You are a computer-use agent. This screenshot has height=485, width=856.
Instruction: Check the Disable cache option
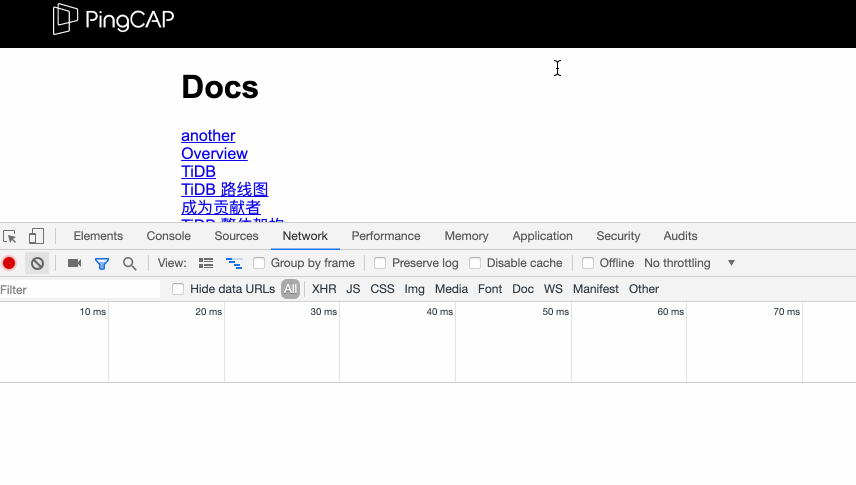[475, 263]
